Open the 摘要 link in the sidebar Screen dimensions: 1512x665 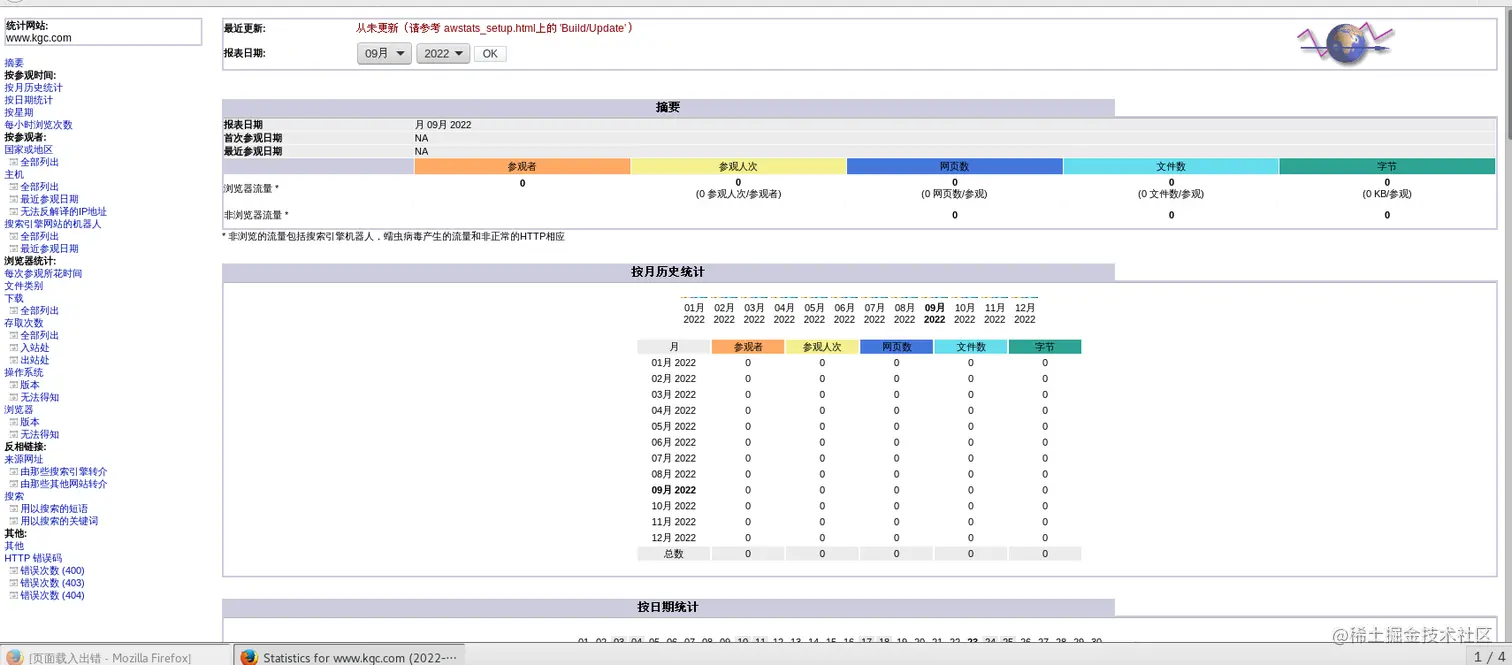coord(14,63)
